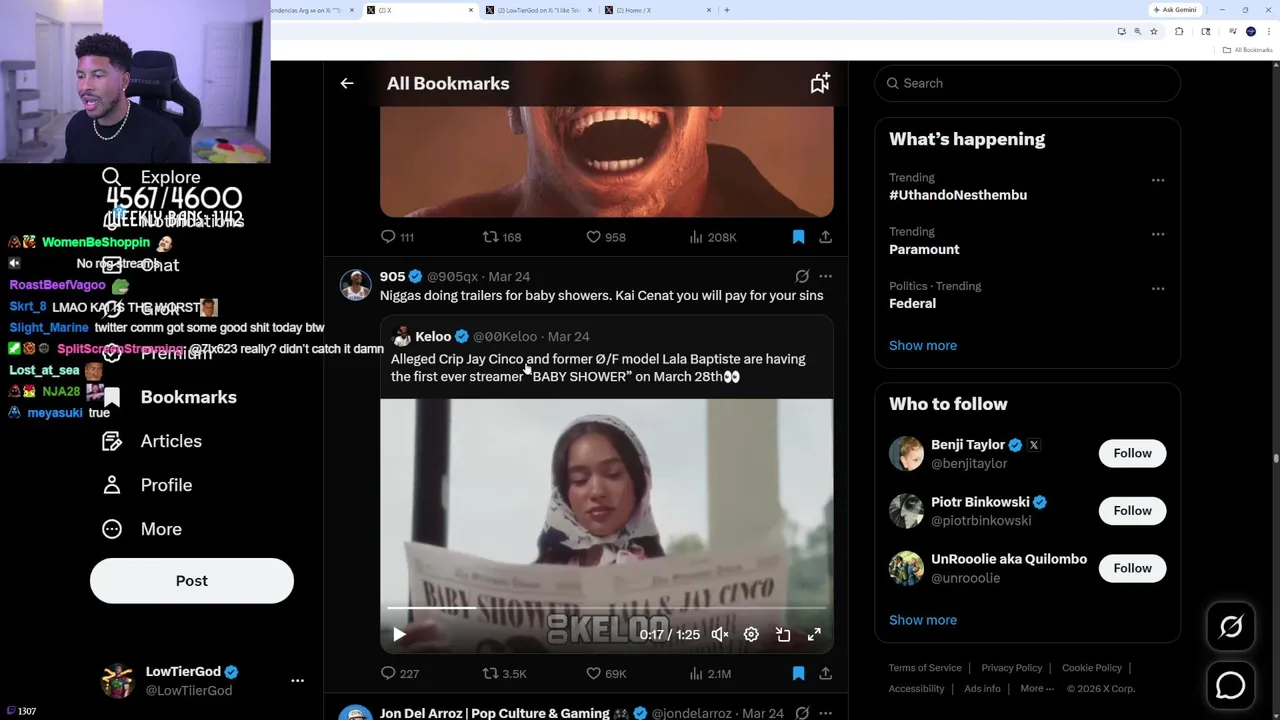Screen dimensions: 1280x720
Task: Open the Grok floating button
Action: [1231, 627]
